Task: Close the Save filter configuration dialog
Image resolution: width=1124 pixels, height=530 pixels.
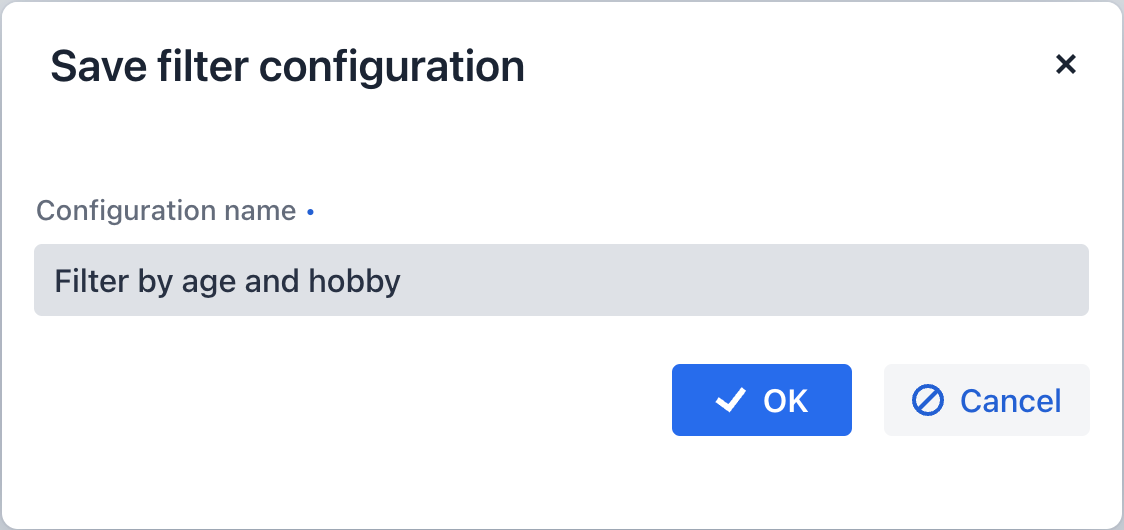Action: point(1066,65)
